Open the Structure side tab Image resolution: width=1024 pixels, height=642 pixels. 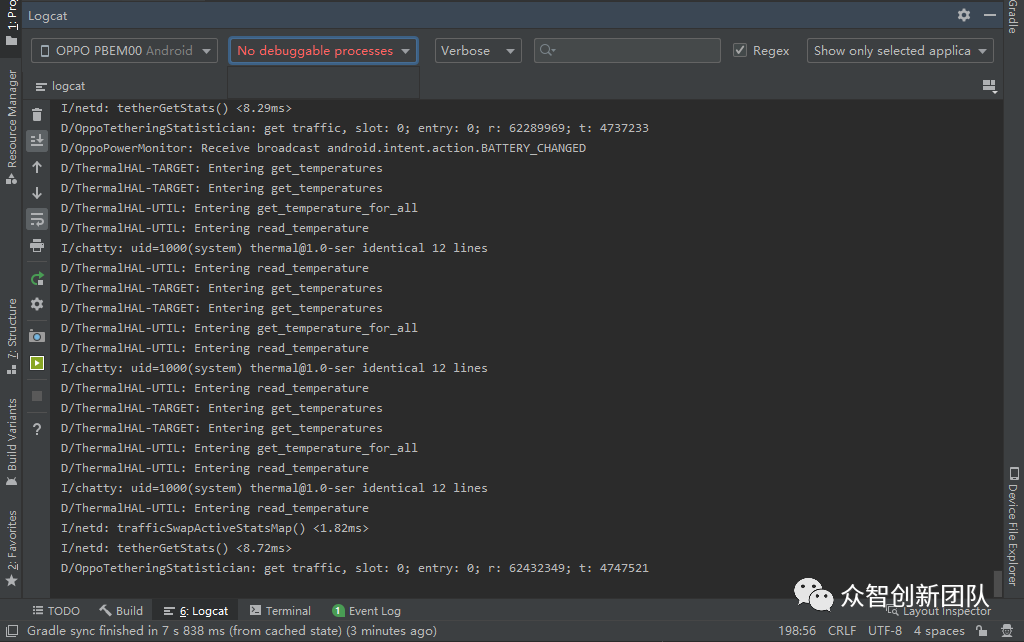11,336
